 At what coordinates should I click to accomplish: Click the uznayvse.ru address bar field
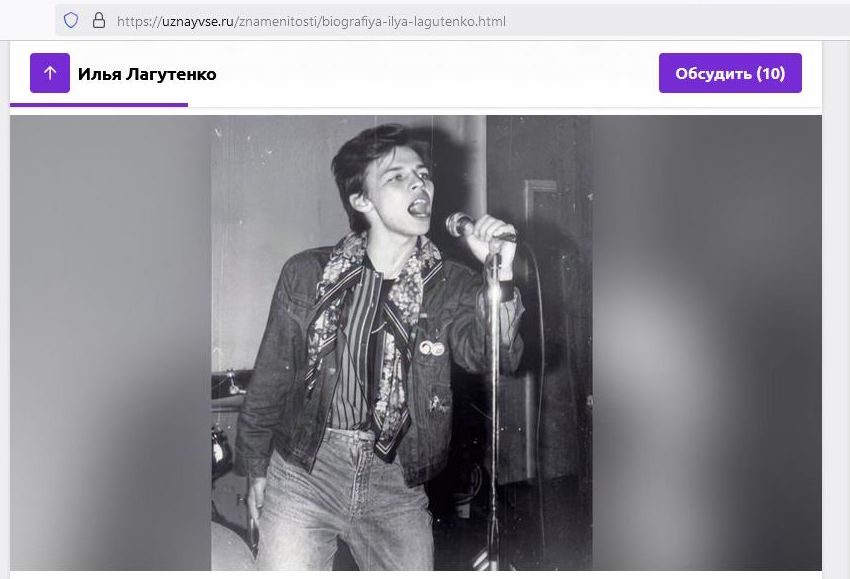311,20
